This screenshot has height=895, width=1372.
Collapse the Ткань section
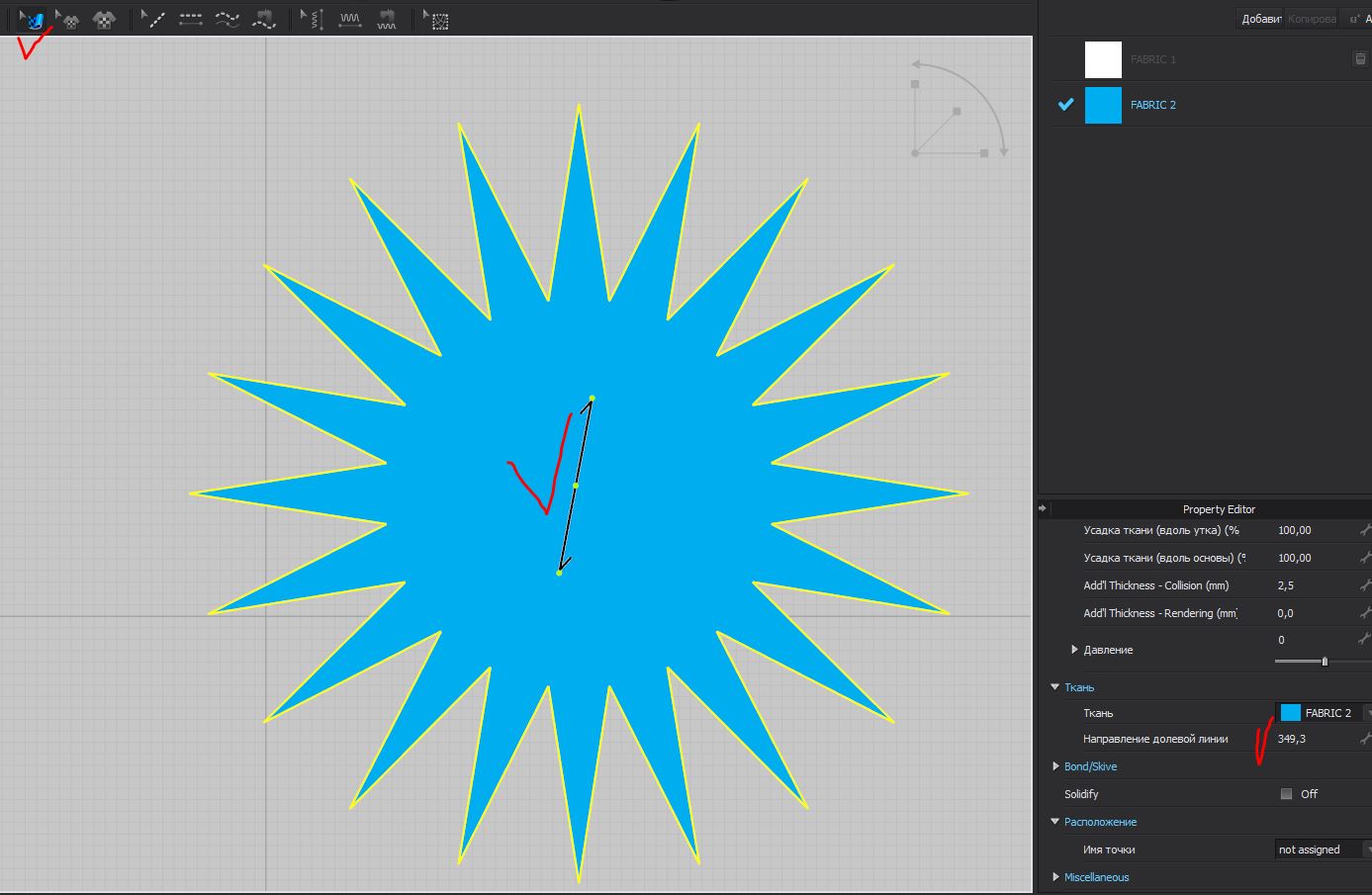[x=1054, y=687]
